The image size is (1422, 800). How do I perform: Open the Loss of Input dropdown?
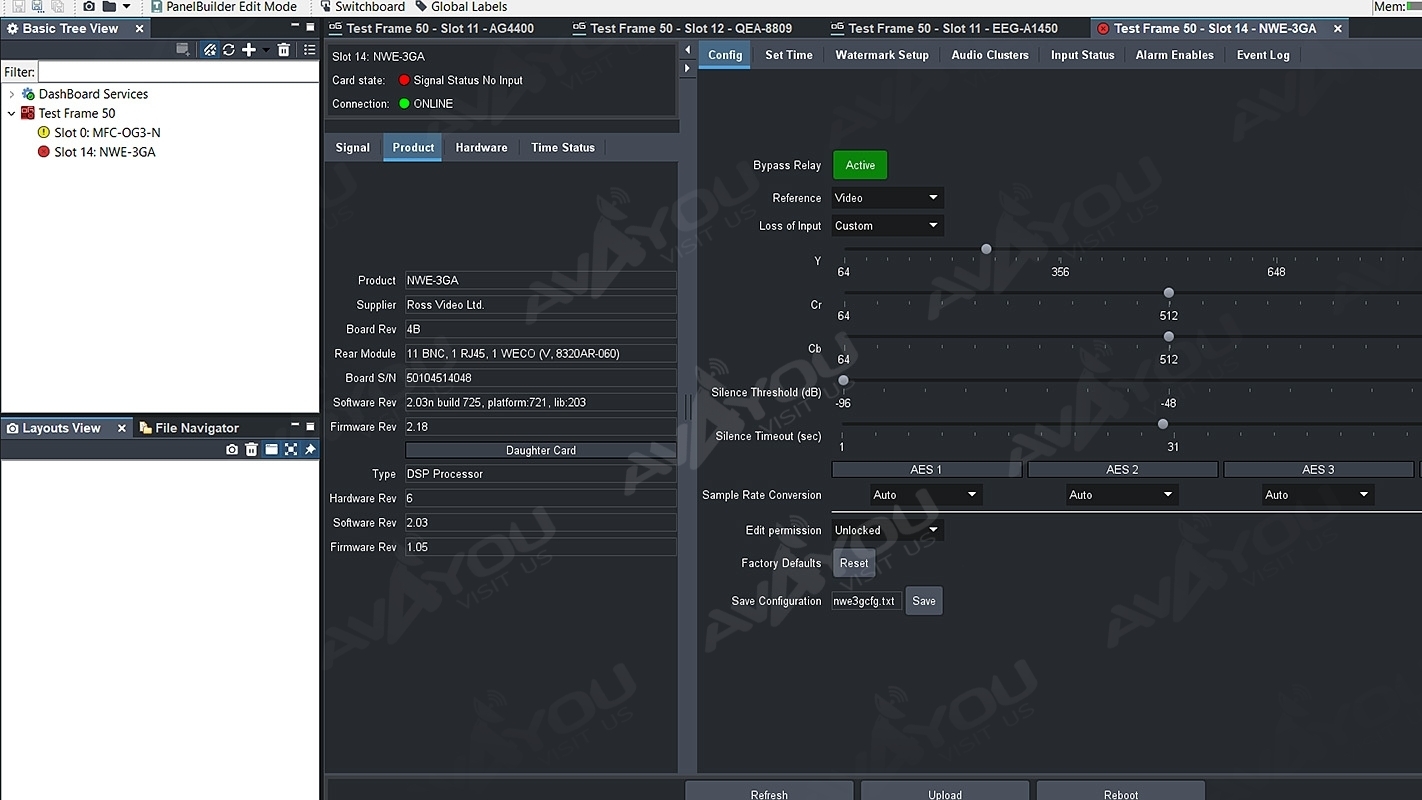[887, 226]
